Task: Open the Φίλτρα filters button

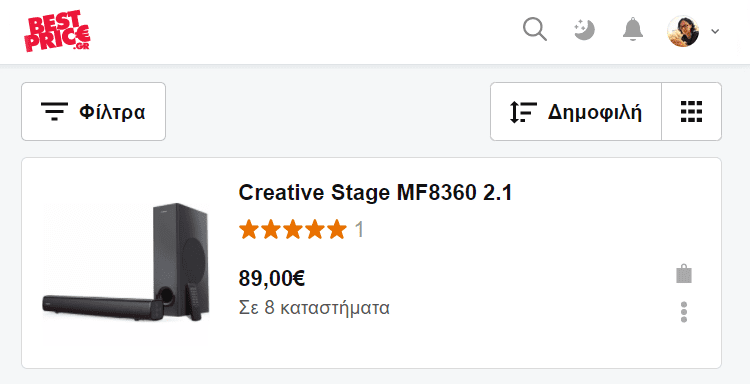Action: click(94, 111)
